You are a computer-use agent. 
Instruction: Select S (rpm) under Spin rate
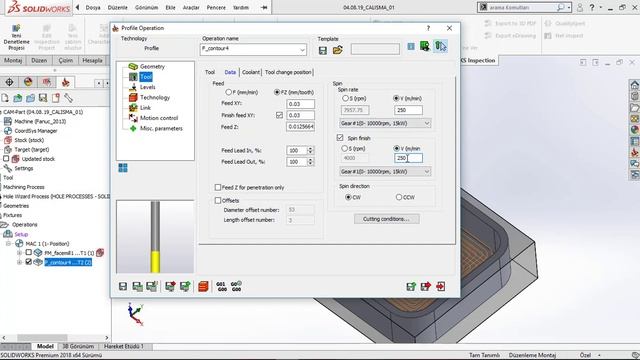(x=345, y=98)
